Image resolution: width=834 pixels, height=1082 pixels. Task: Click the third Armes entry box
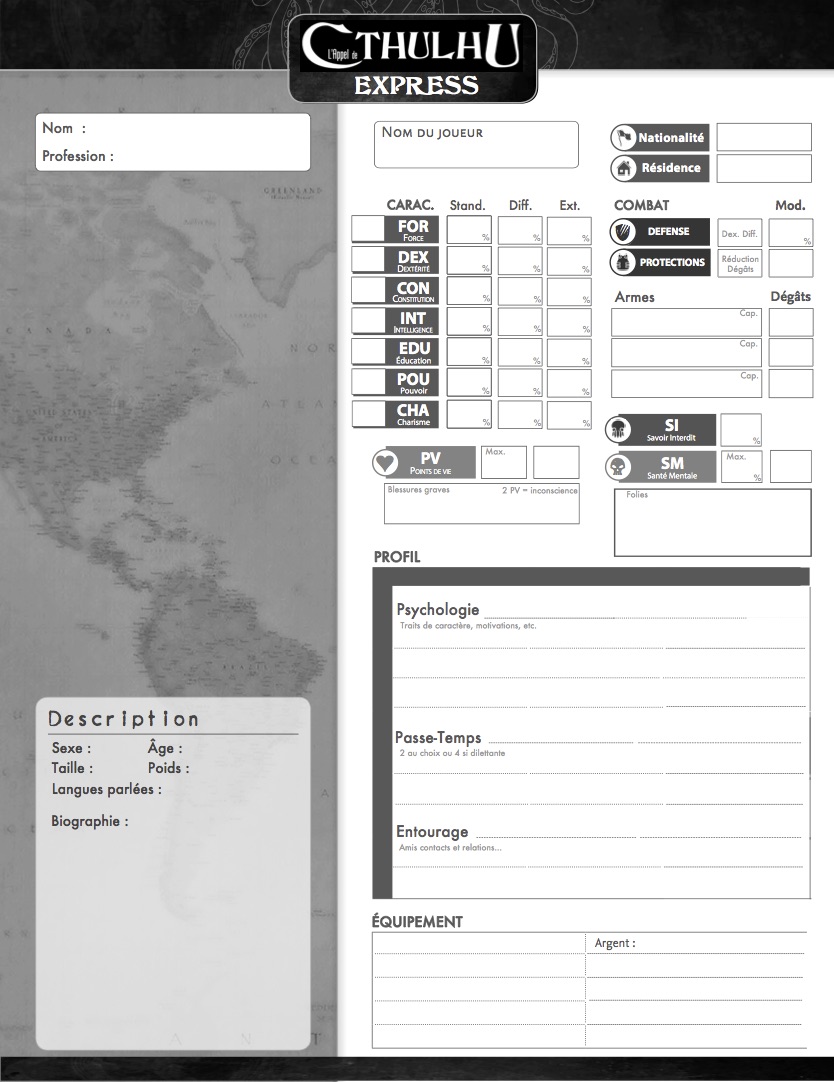pyautogui.click(x=686, y=384)
